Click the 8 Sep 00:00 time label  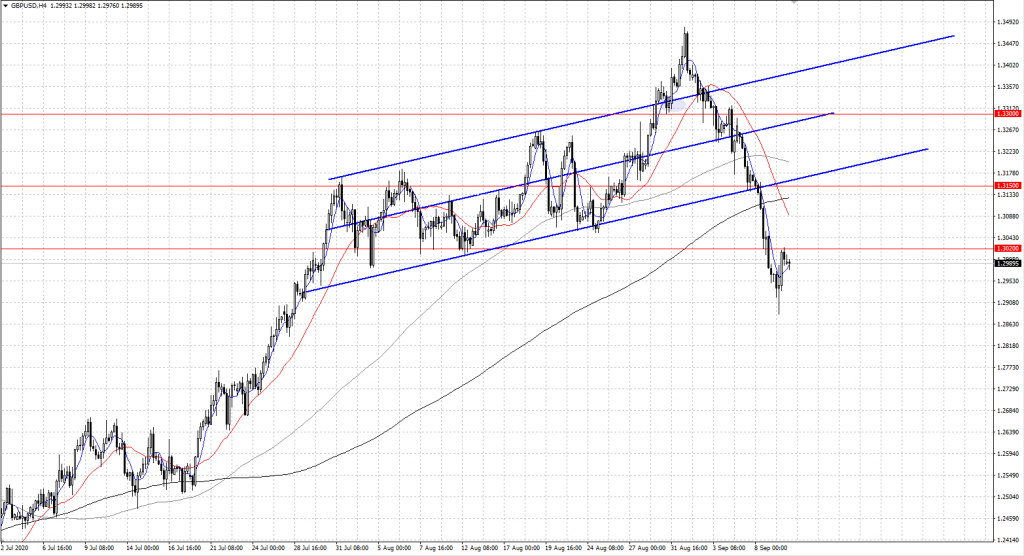[772, 547]
